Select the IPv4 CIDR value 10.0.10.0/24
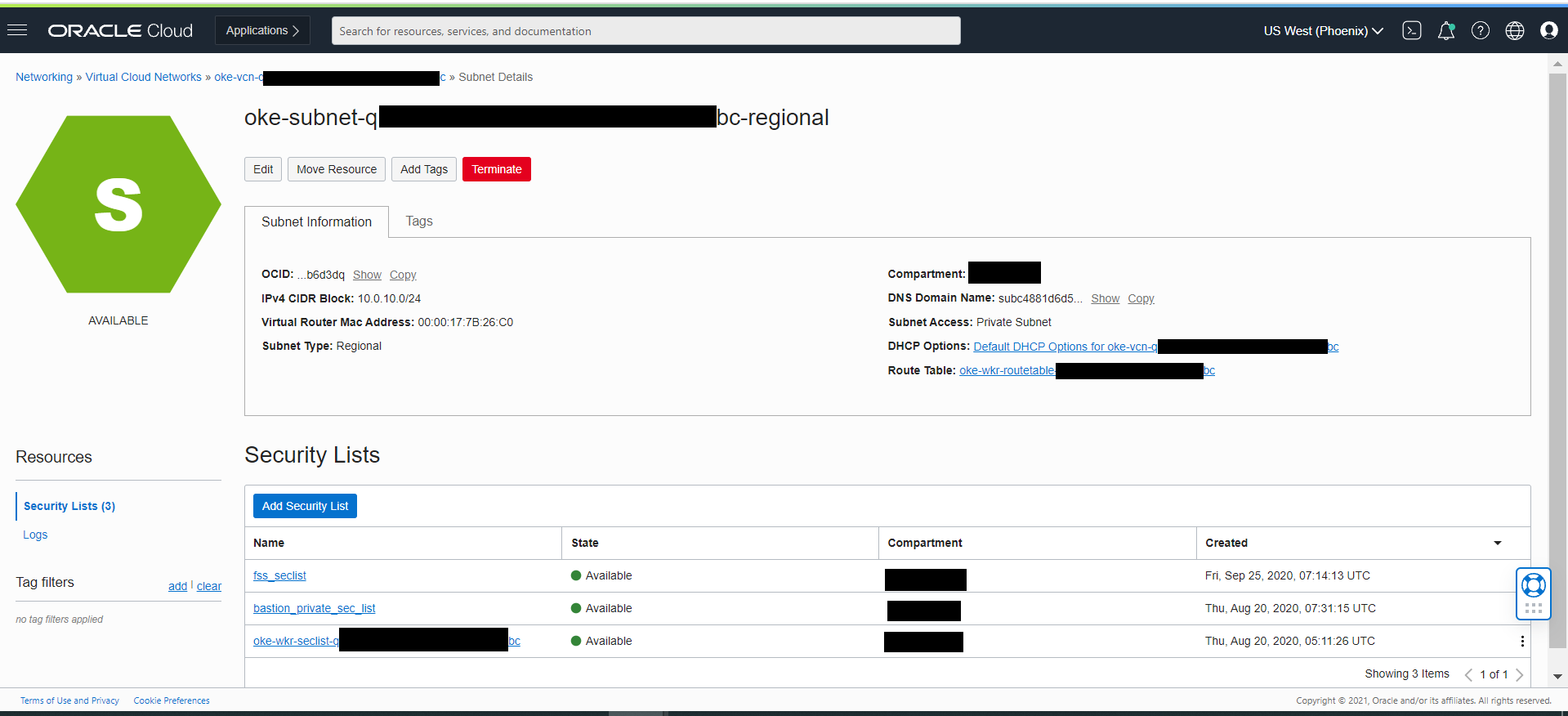This screenshot has width=1568, height=716. (389, 298)
